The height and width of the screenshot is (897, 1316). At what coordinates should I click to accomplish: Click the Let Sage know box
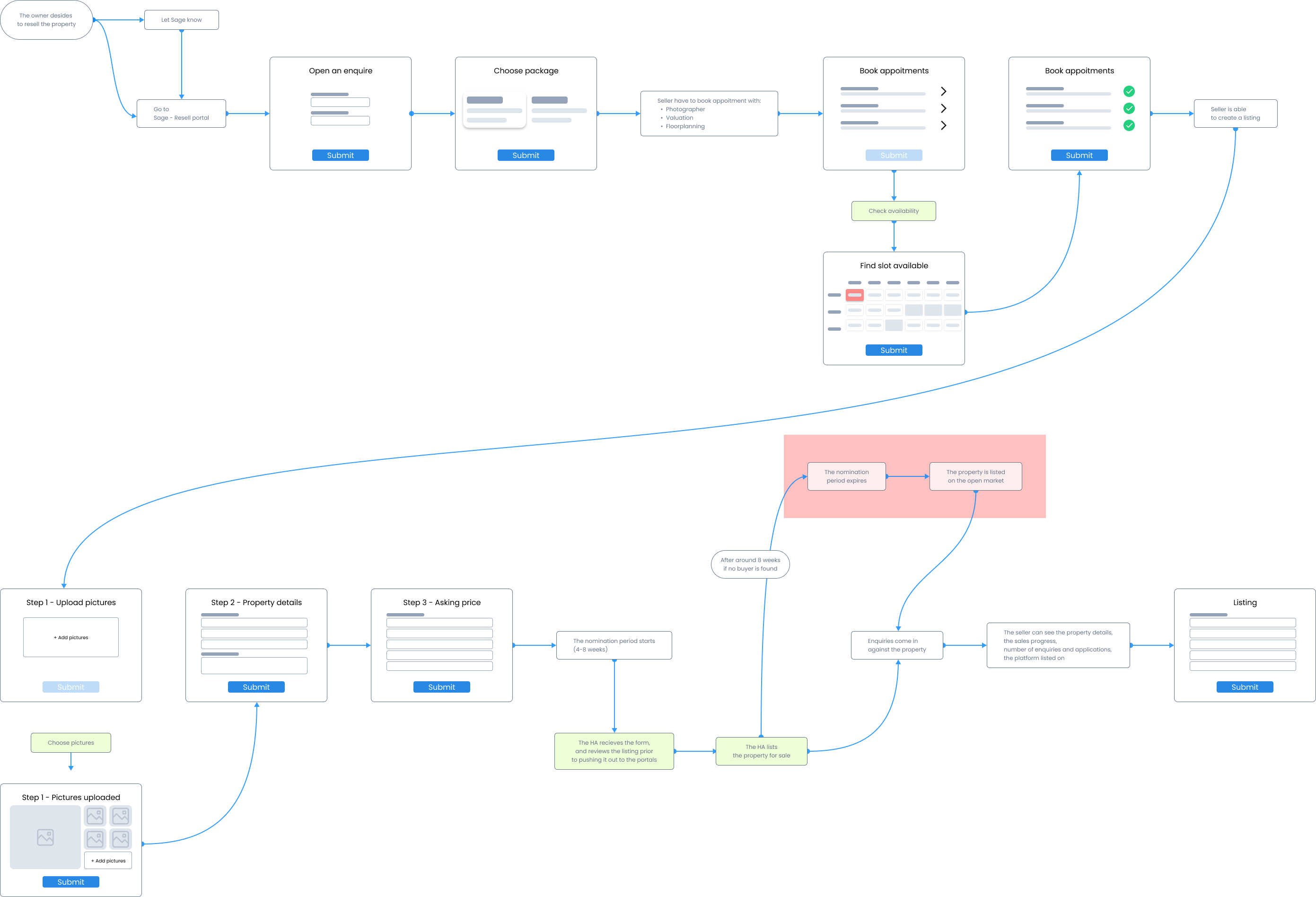coord(181,20)
